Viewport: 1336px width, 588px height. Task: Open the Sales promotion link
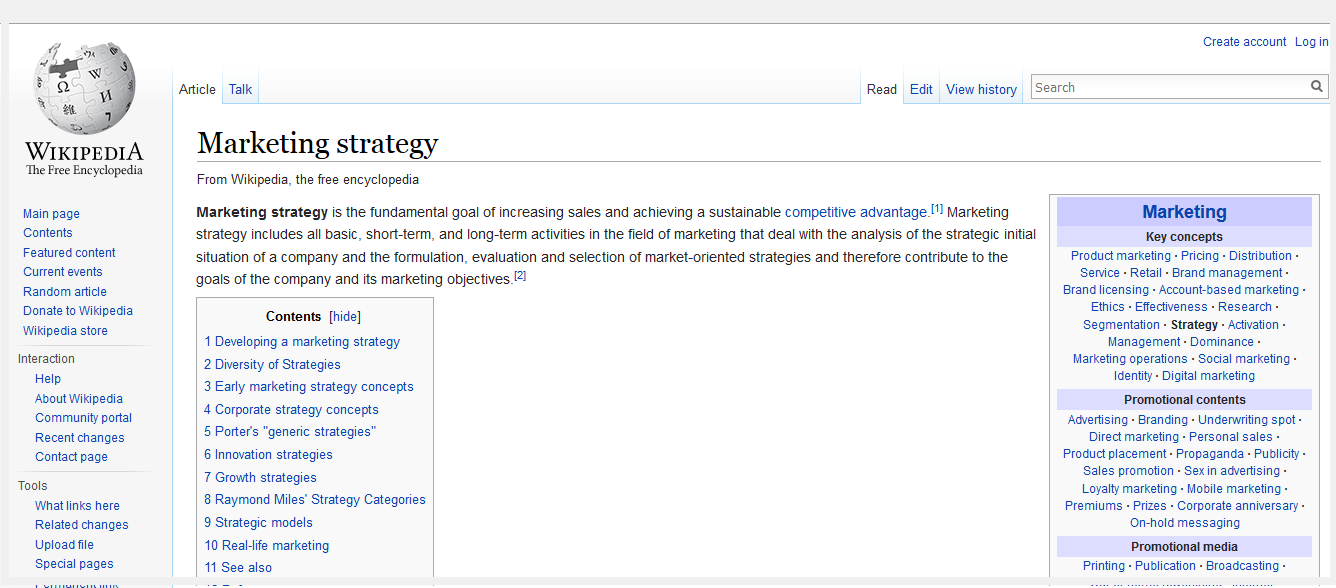tap(1128, 471)
